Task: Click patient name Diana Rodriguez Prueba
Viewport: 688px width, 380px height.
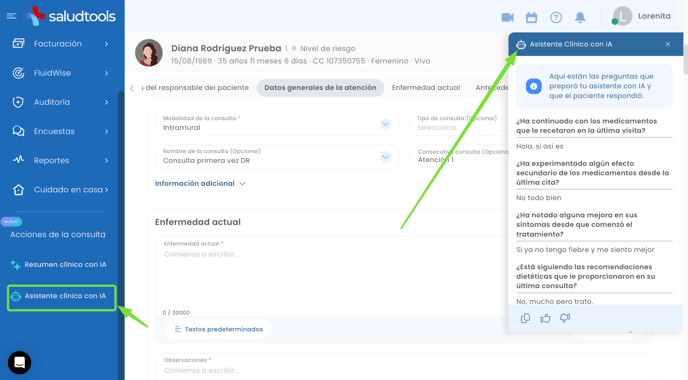Action: [x=226, y=48]
